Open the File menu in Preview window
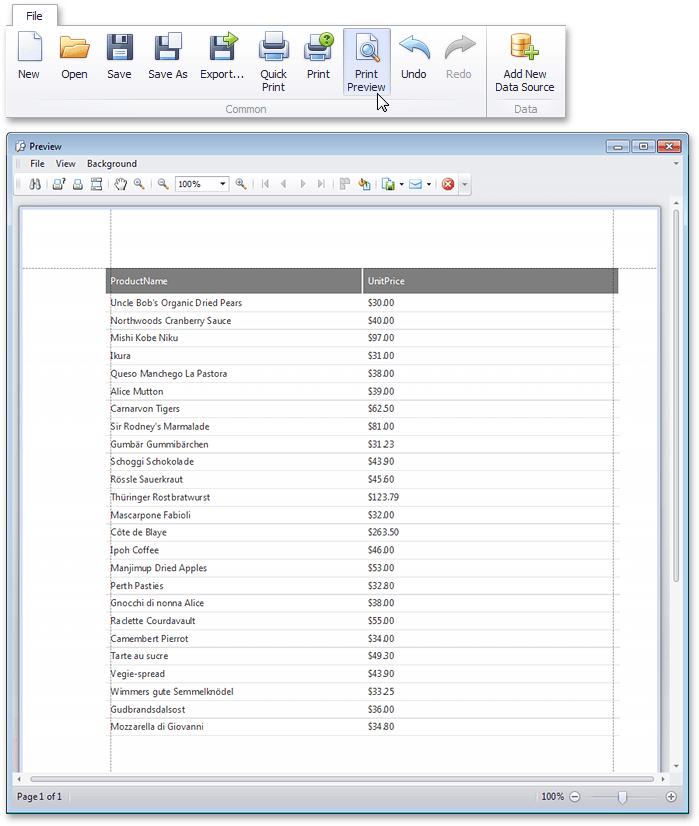The height and width of the screenshot is (826, 699). [37, 164]
